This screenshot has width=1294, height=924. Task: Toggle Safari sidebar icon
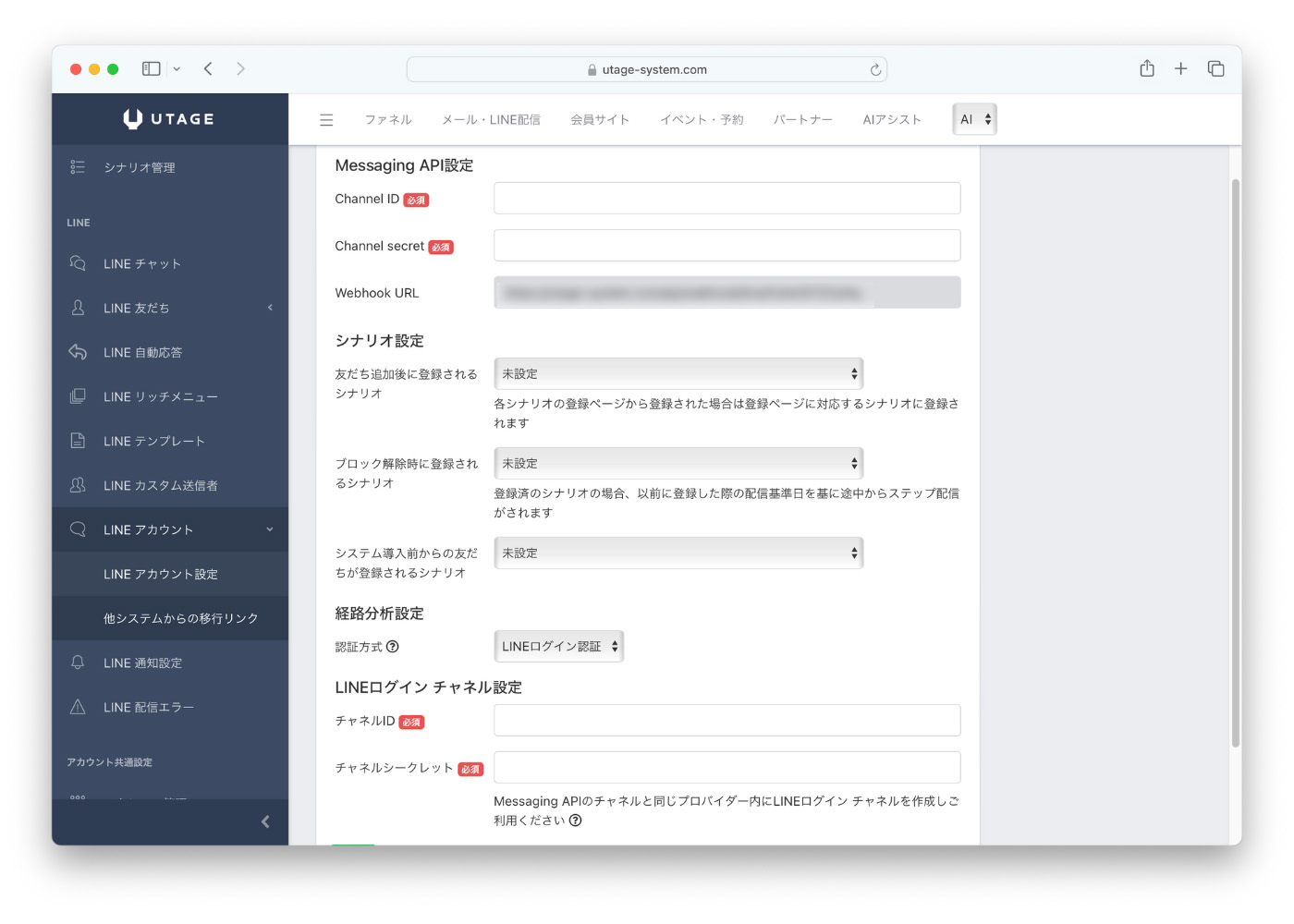152,68
